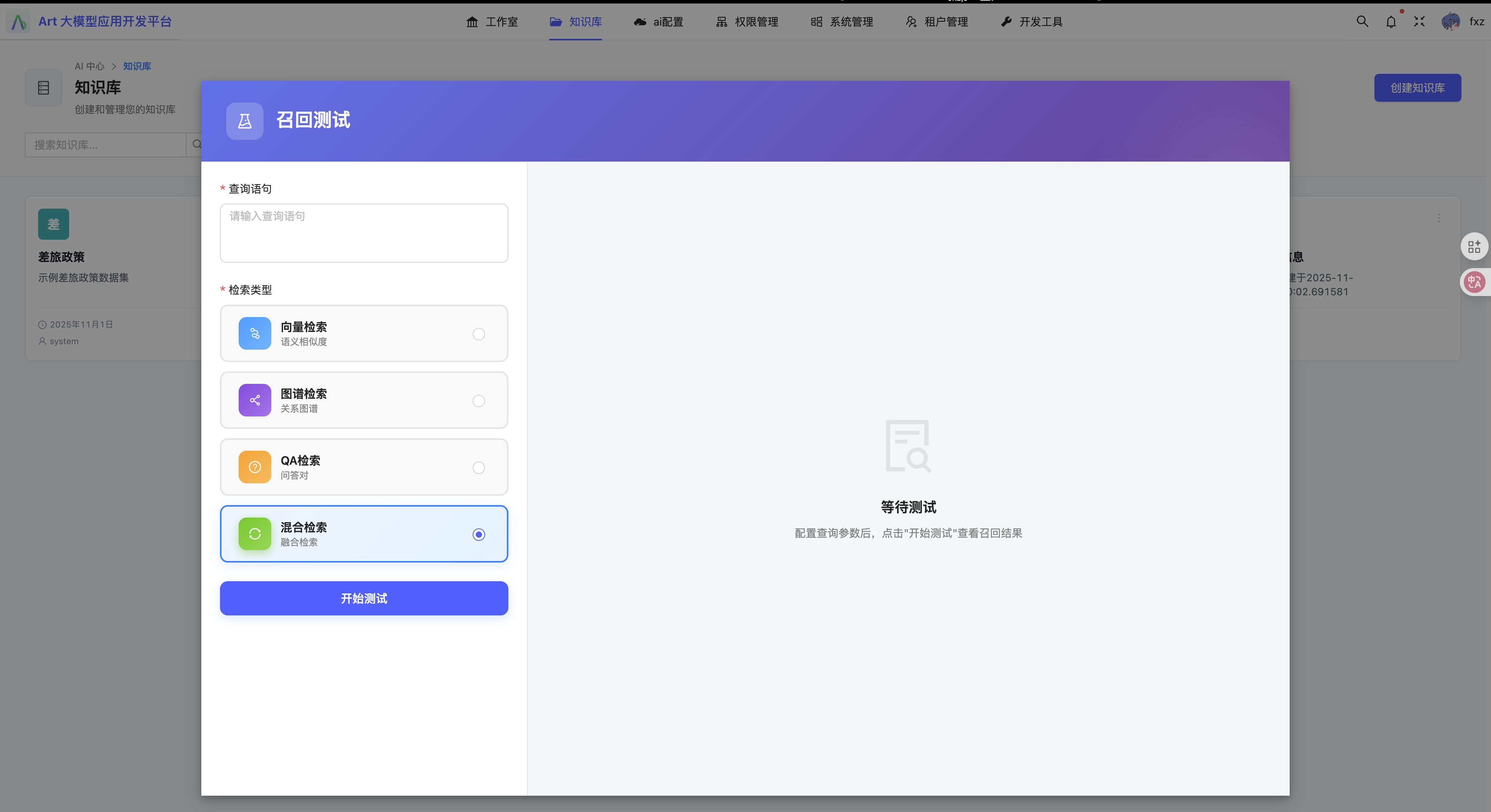Viewport: 1491px width, 812px height.
Task: Click the Art platform logo icon
Action: pos(19,21)
